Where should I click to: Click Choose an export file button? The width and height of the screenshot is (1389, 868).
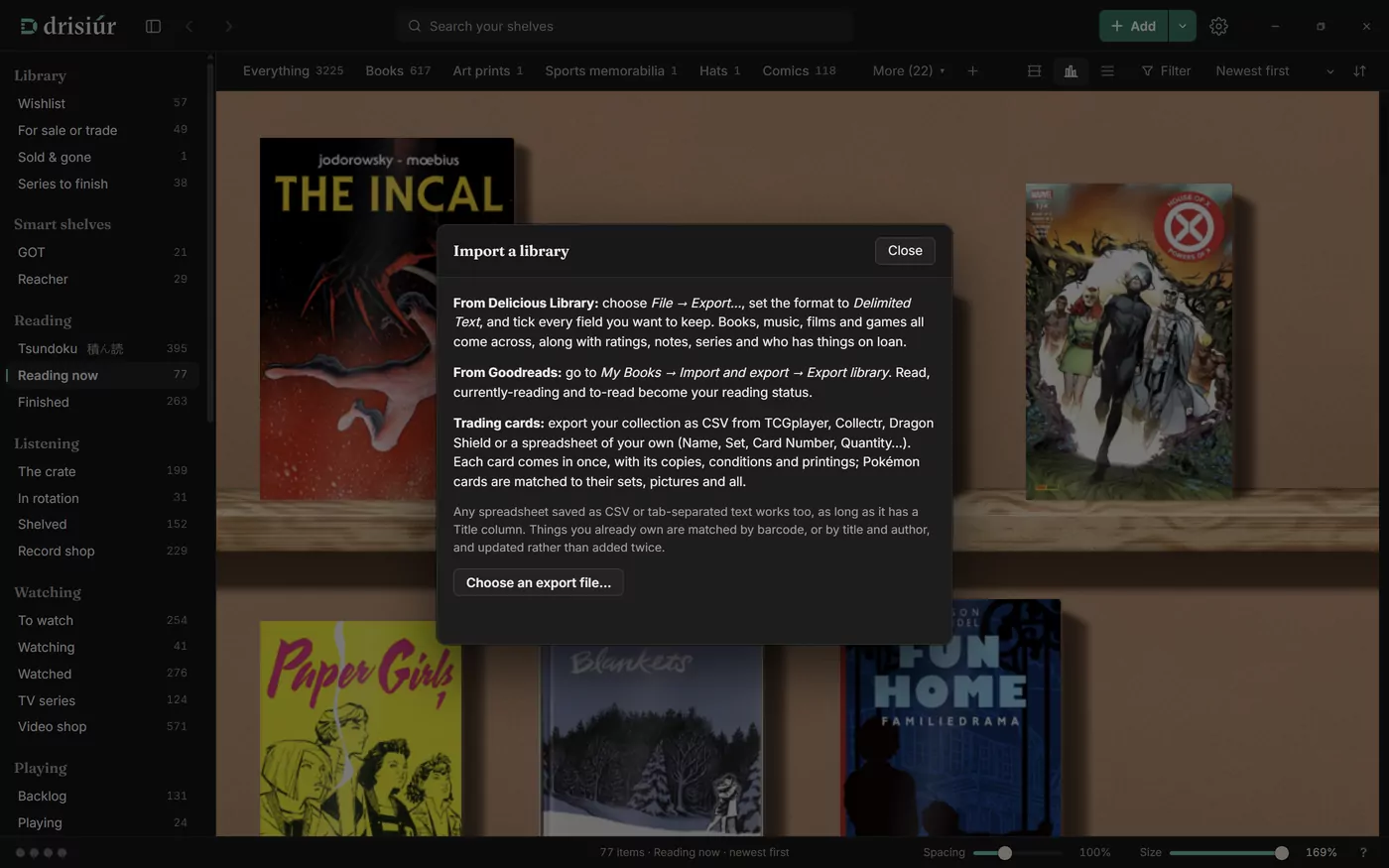(539, 582)
